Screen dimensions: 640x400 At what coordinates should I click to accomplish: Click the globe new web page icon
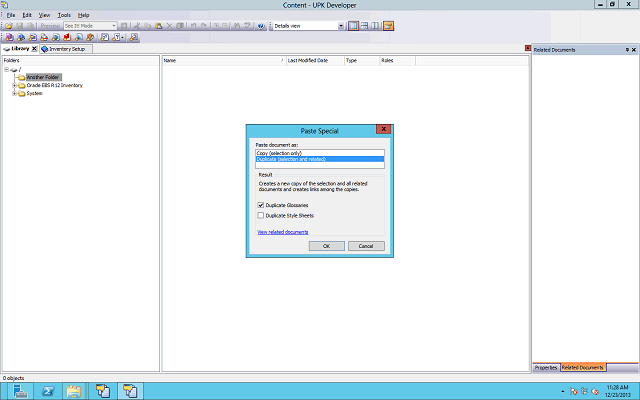56,37
